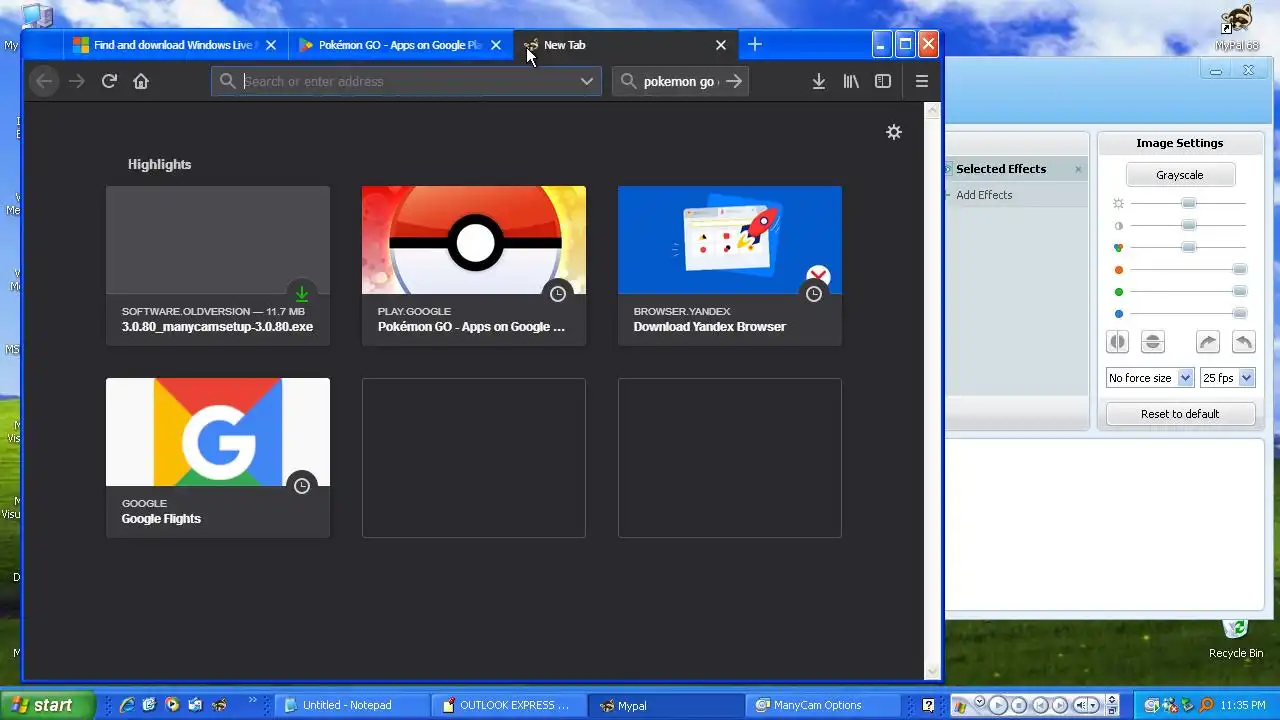
Task: Click the media player stop button in taskbar
Action: click(1019, 706)
